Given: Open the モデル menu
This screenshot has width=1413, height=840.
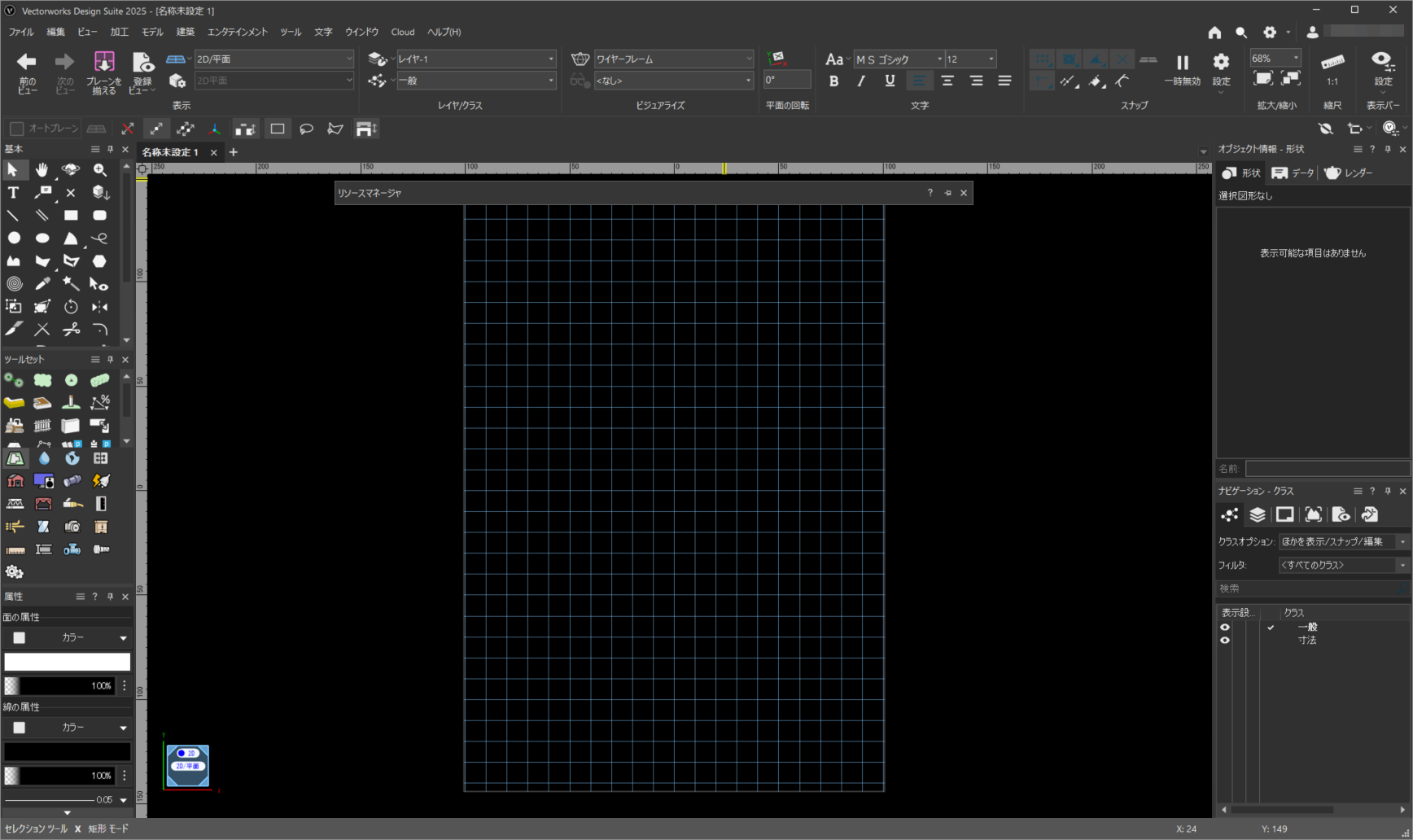Looking at the screenshot, I should [x=152, y=32].
